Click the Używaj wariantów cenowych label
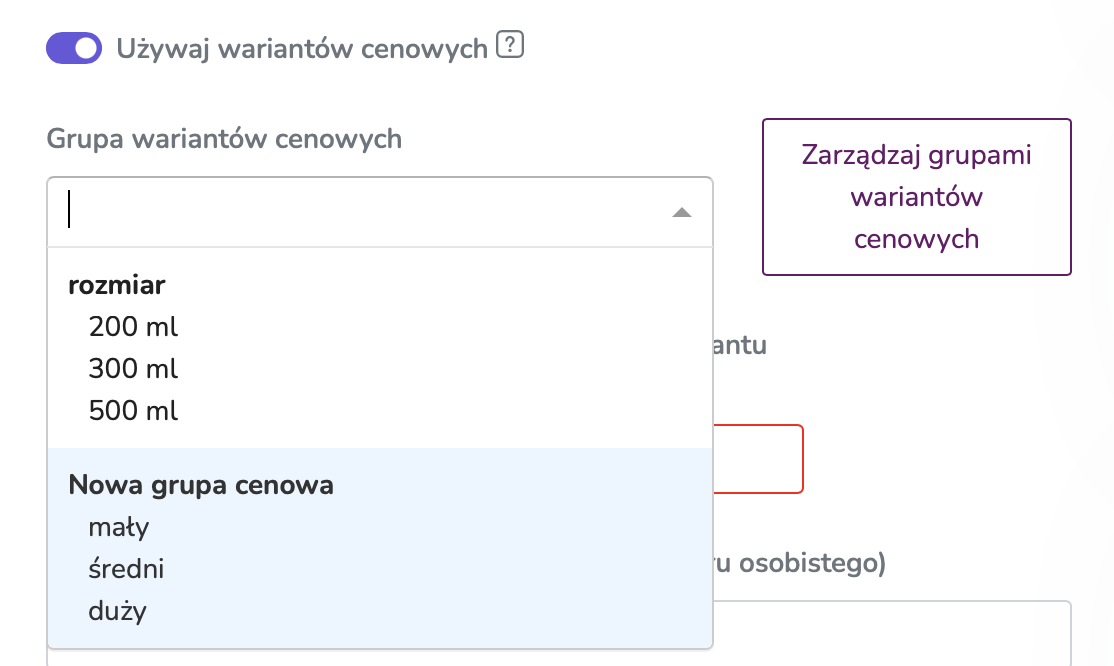1114x666 pixels. (302, 48)
